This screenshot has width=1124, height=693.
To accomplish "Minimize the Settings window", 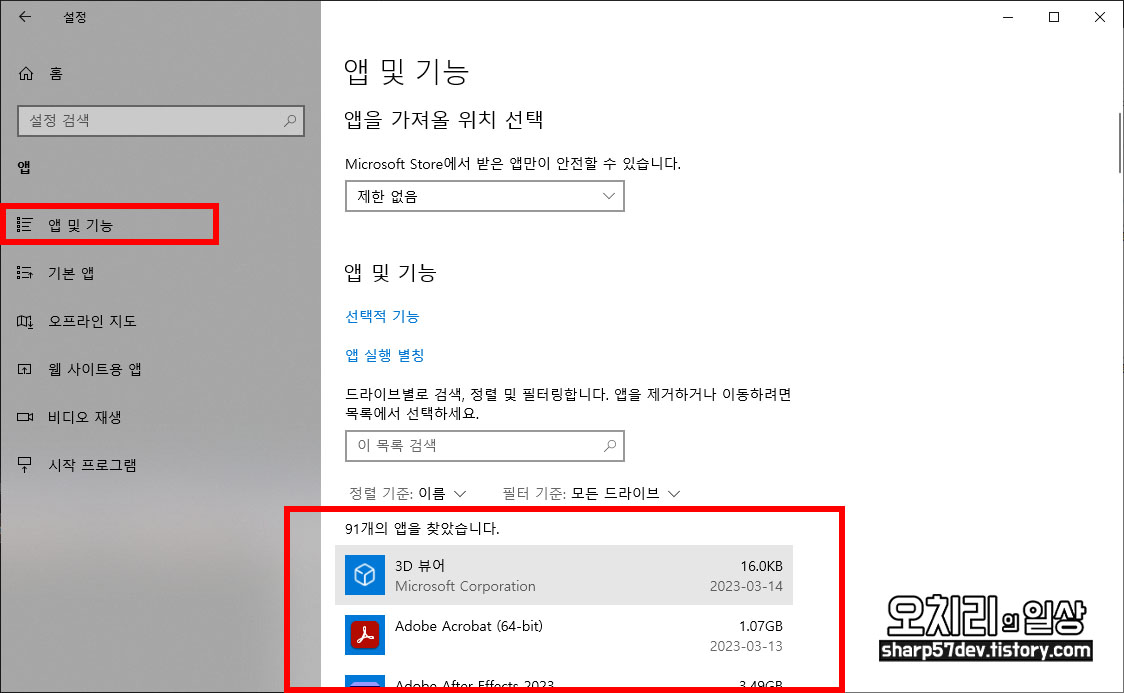I will [1008, 17].
